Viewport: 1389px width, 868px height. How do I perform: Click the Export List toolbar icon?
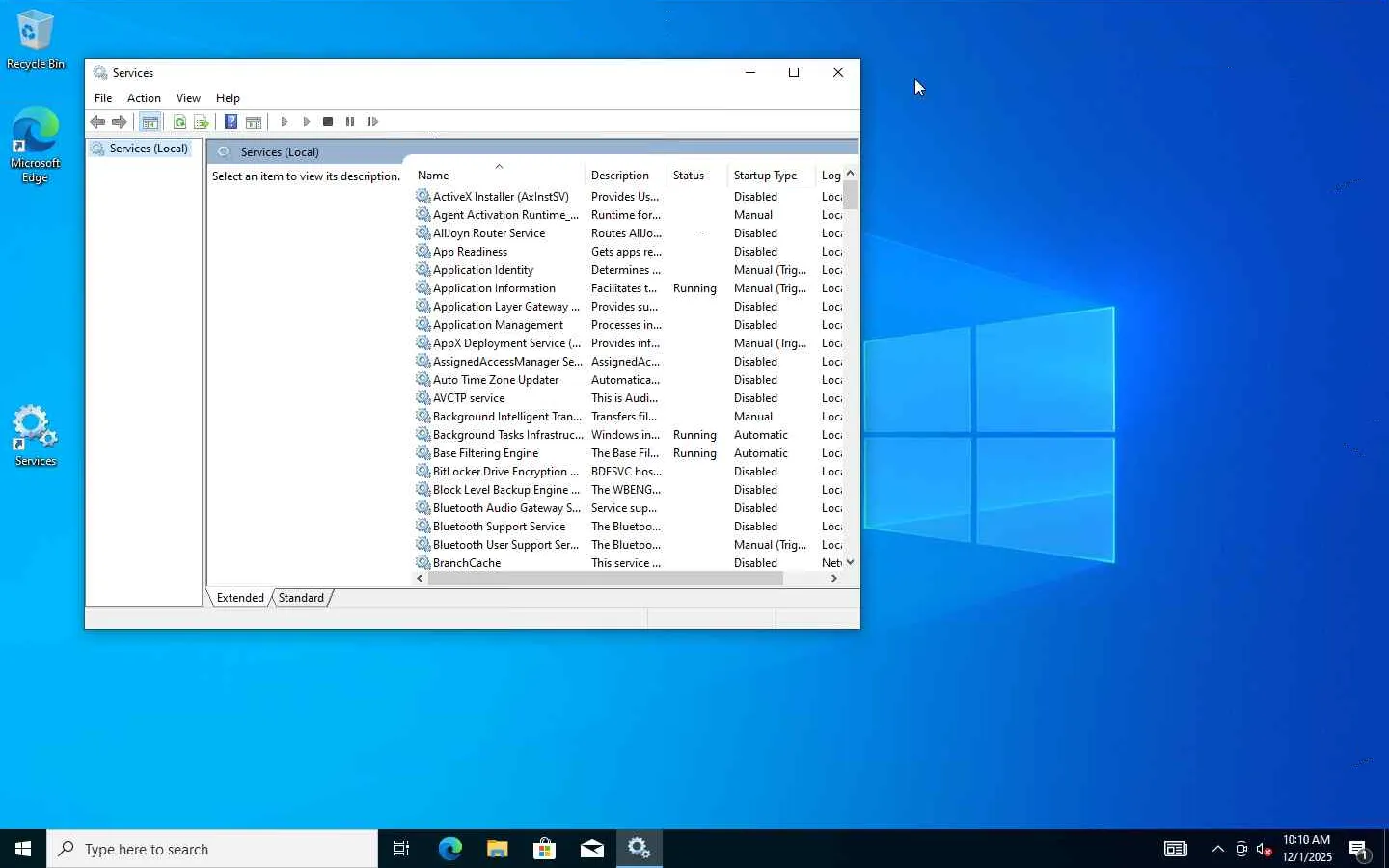[x=202, y=122]
